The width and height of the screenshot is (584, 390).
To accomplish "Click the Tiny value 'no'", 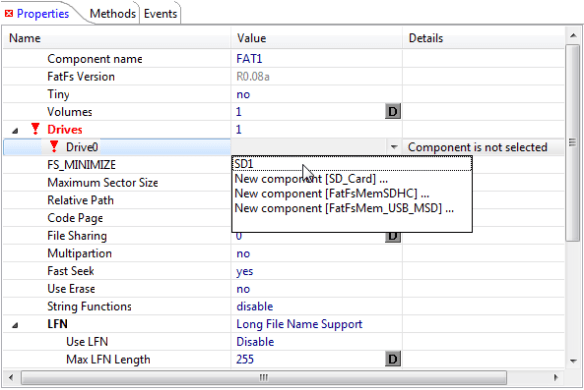I will pyautogui.click(x=243, y=95).
